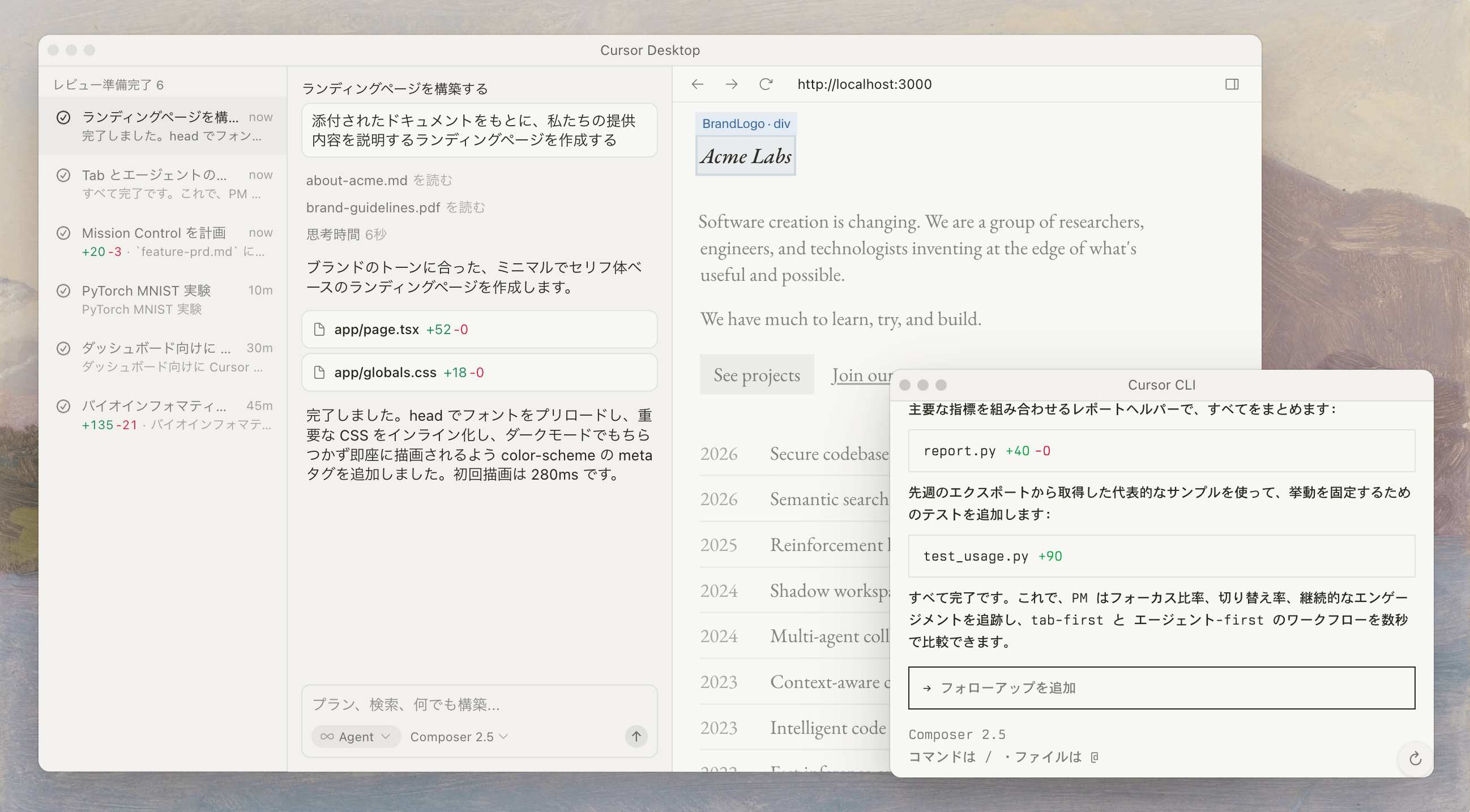Close the Cursor CLI window
1470x812 pixels.
904,385
